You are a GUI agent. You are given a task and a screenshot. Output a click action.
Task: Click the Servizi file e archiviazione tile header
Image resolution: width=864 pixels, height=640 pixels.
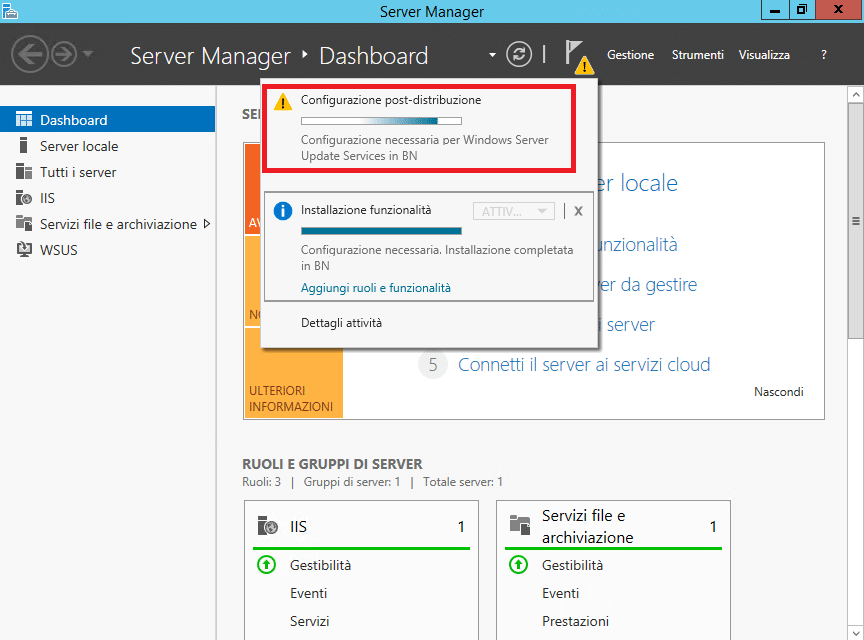tap(613, 526)
